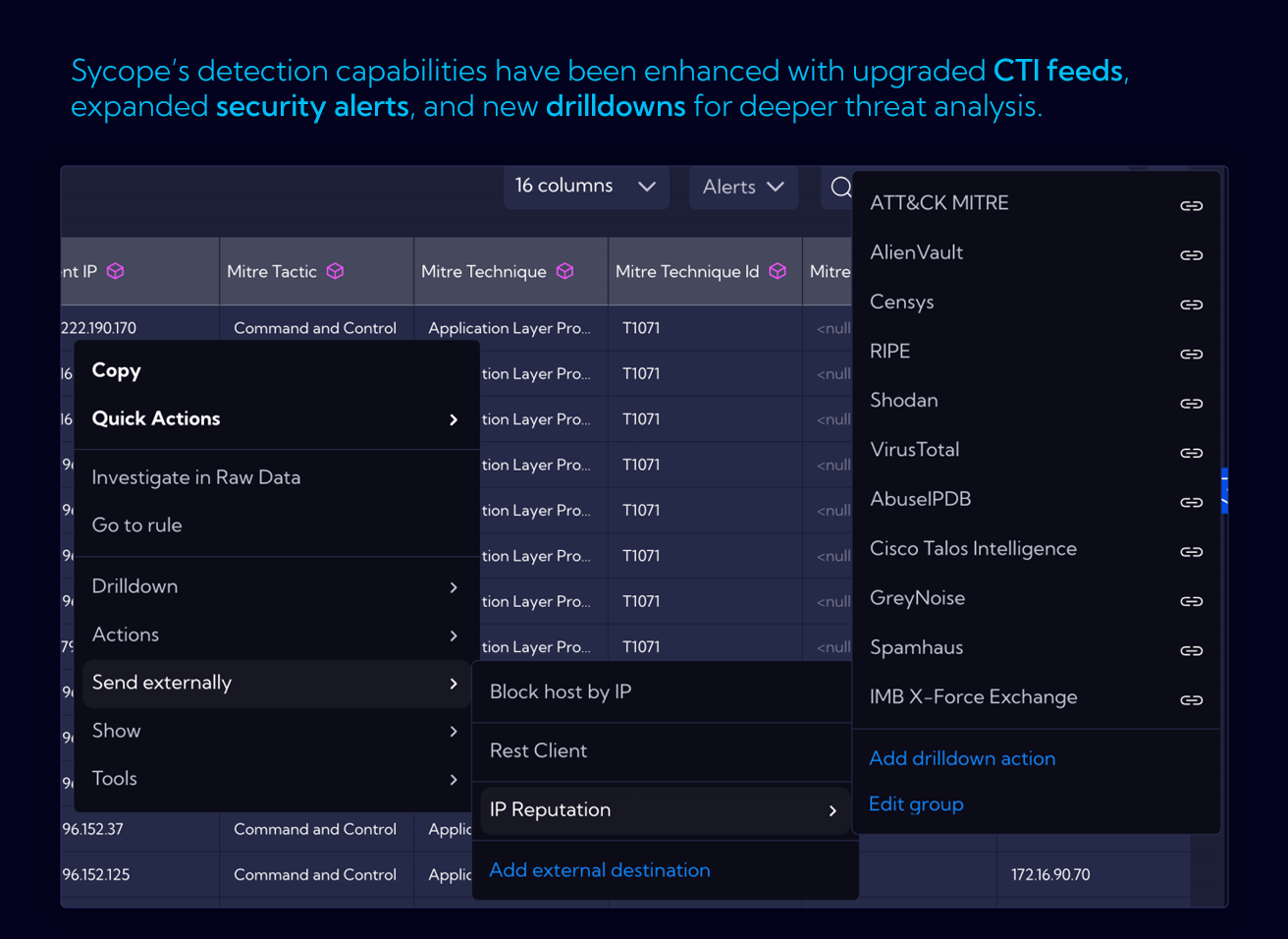This screenshot has width=1288, height=939.
Task: Open link icon next to Shodan
Action: (x=1191, y=403)
